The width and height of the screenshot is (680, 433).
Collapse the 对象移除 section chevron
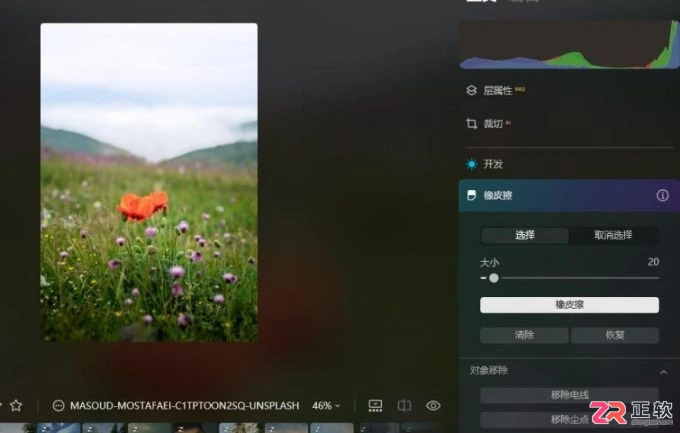664,372
